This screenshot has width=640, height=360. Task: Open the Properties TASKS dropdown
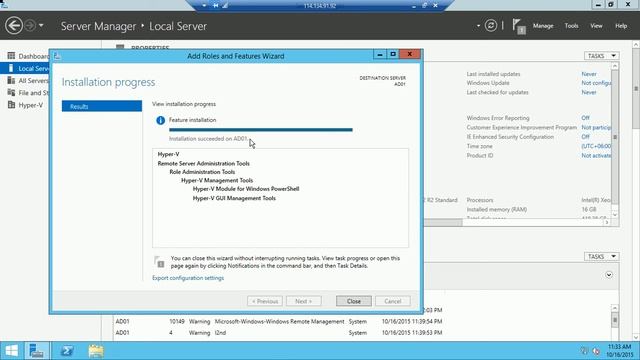602,56
